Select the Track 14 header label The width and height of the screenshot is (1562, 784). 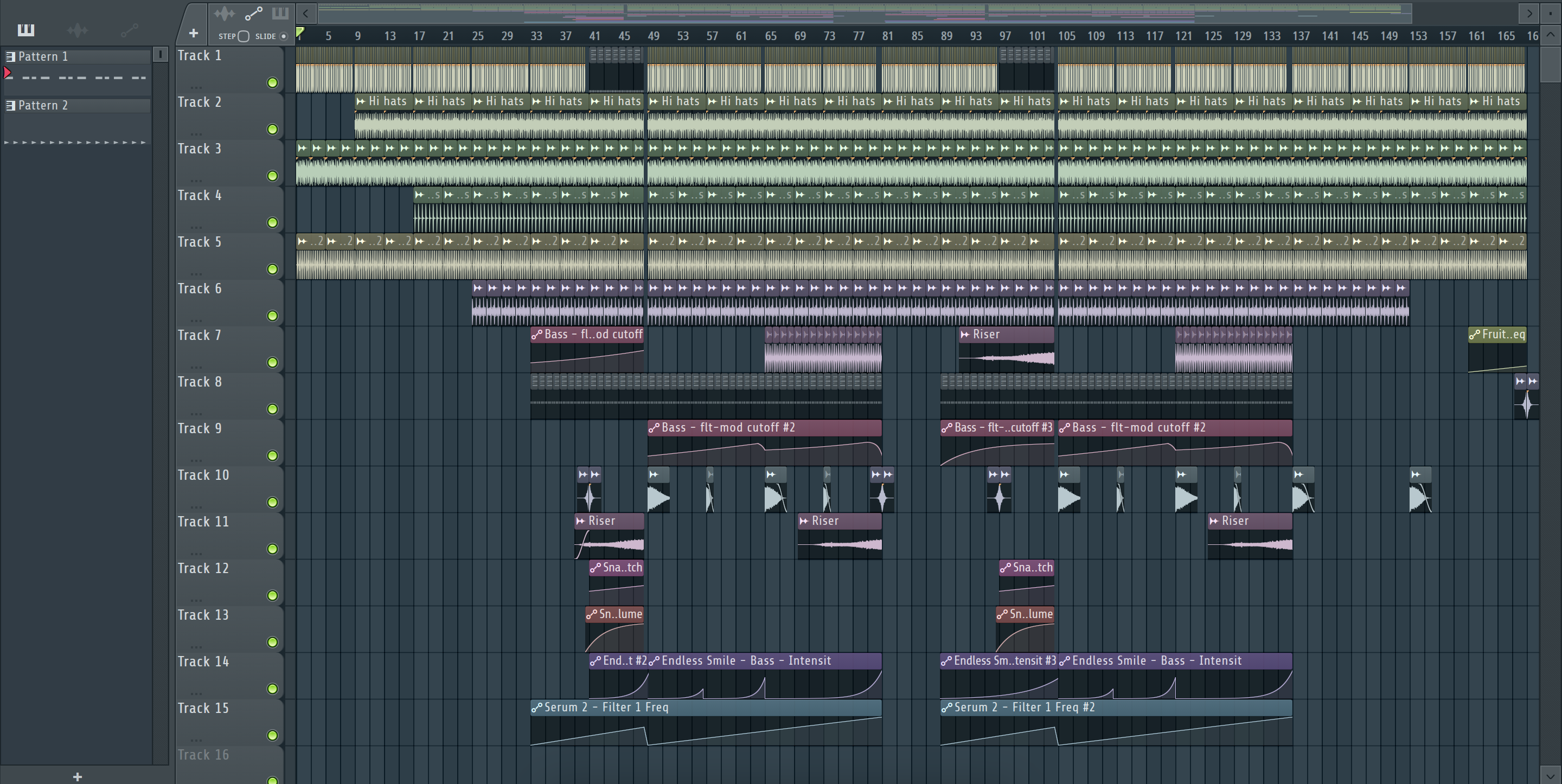pyautogui.click(x=203, y=662)
